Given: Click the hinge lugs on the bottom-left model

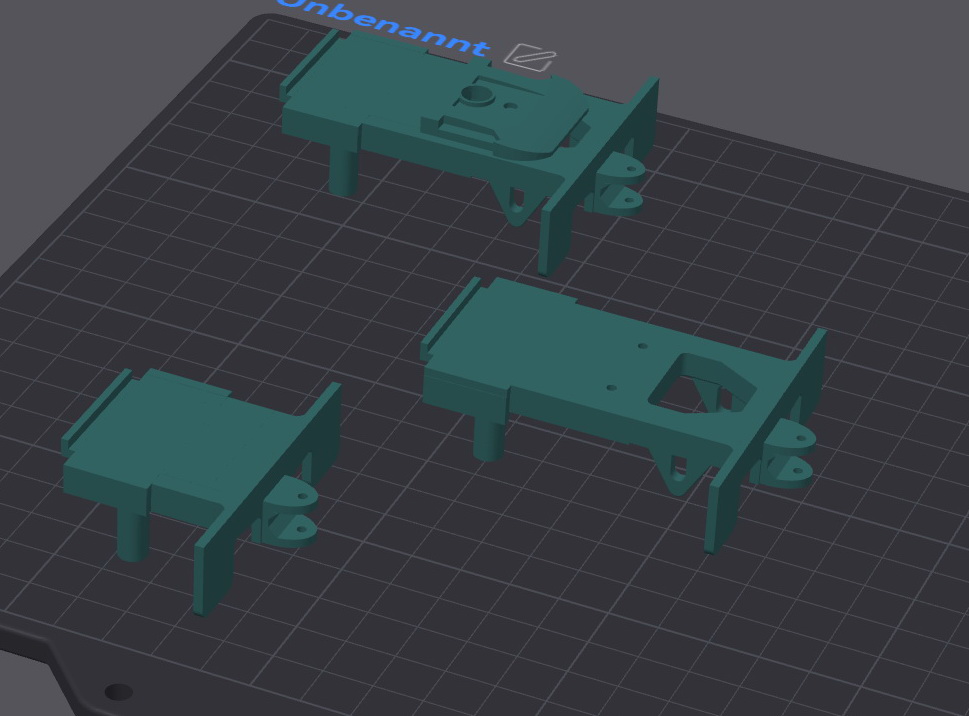Looking at the screenshot, I should point(290,511).
